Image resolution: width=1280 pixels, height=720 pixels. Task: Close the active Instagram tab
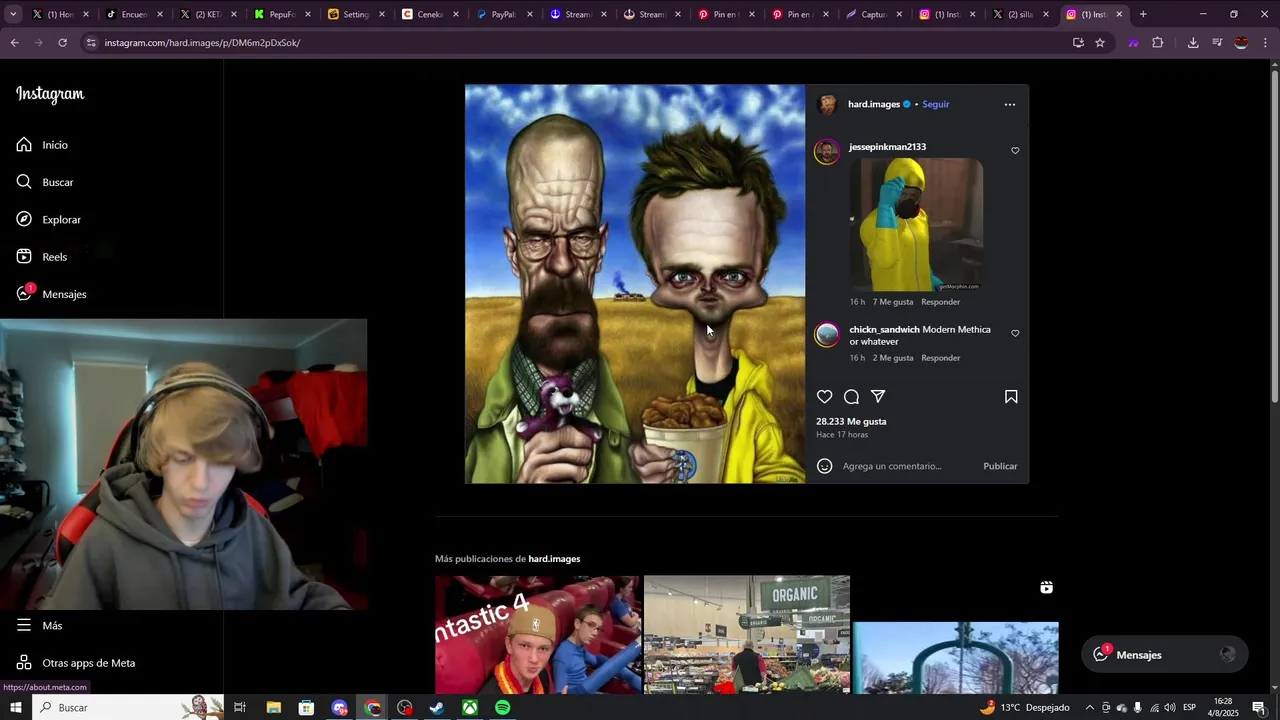pos(1119,14)
